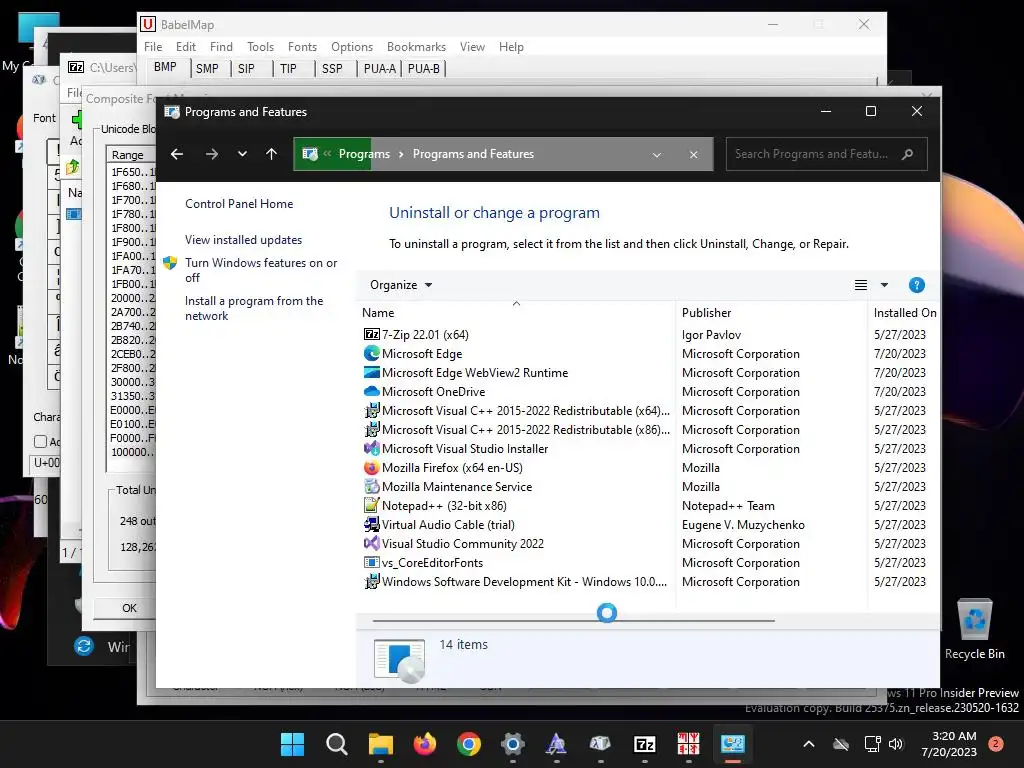
Task: Open Install a program from the network
Action: point(254,308)
